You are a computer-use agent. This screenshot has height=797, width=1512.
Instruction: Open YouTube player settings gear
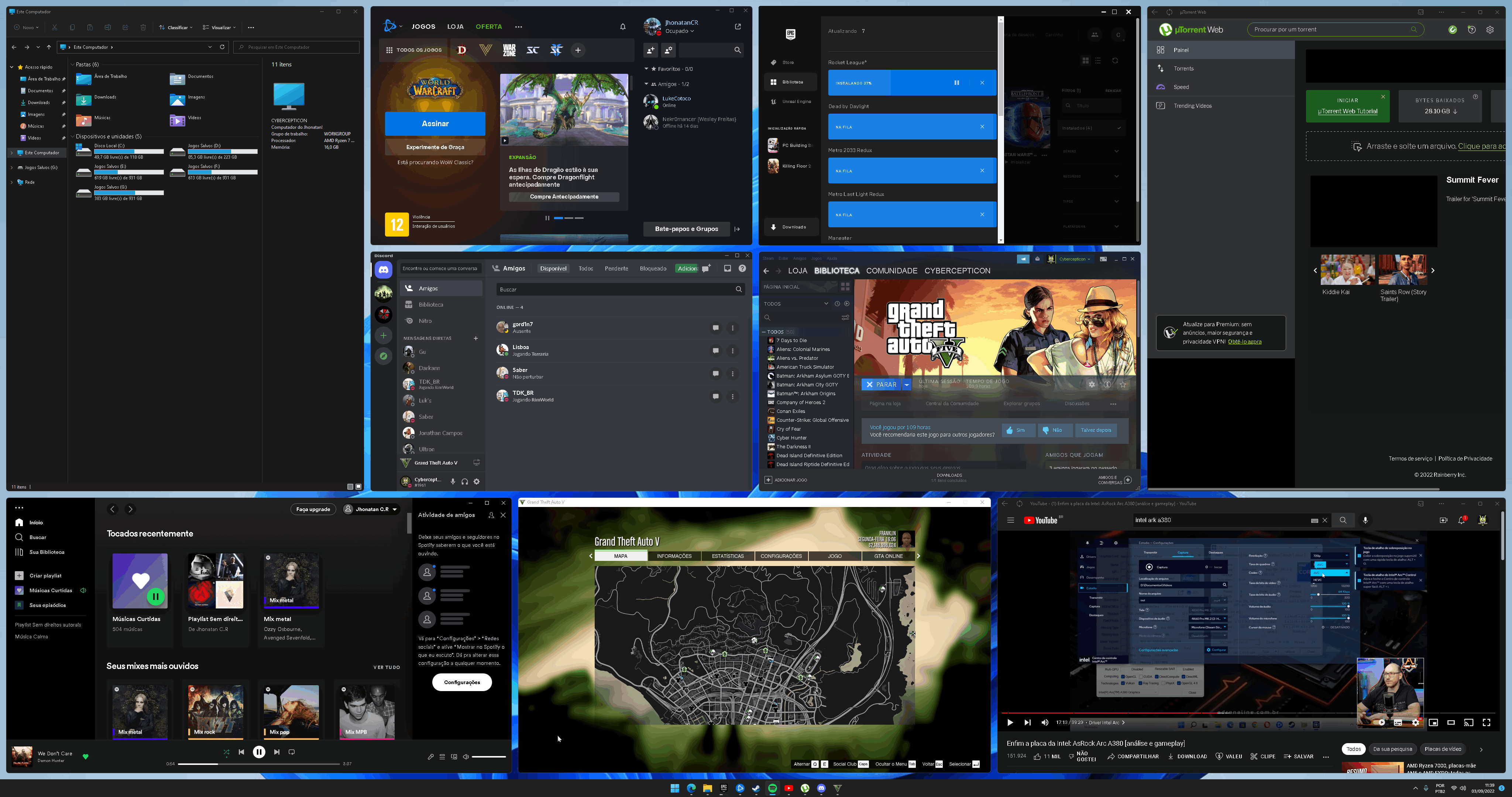coord(1415,722)
